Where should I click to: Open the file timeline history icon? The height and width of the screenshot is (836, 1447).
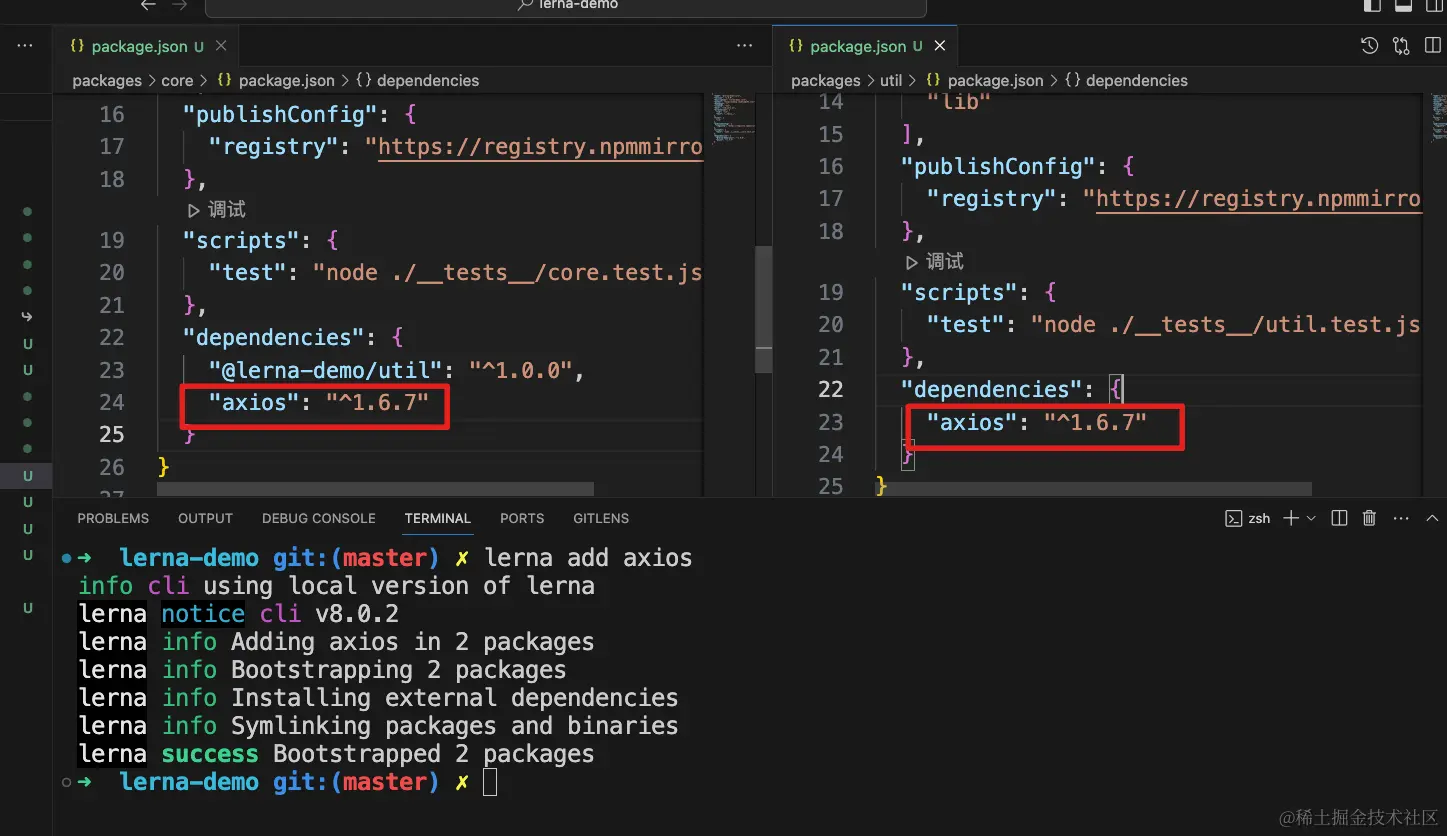(1370, 46)
